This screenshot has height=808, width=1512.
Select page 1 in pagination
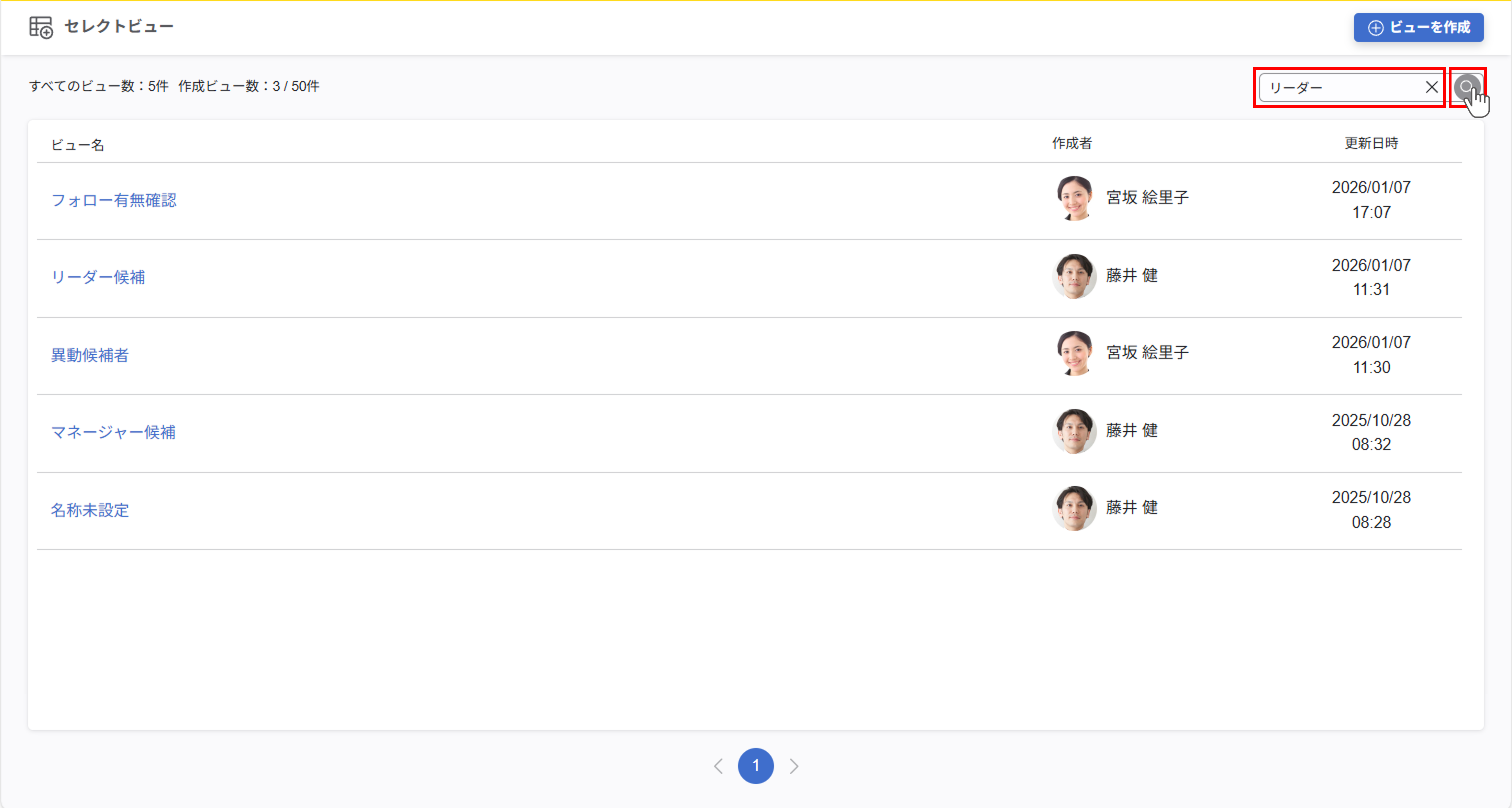tap(755, 766)
